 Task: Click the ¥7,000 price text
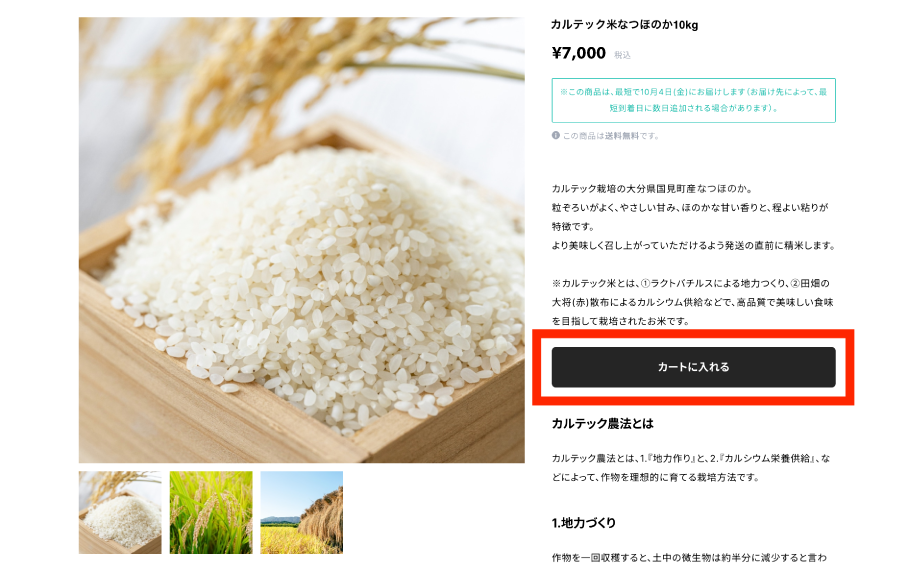point(579,53)
